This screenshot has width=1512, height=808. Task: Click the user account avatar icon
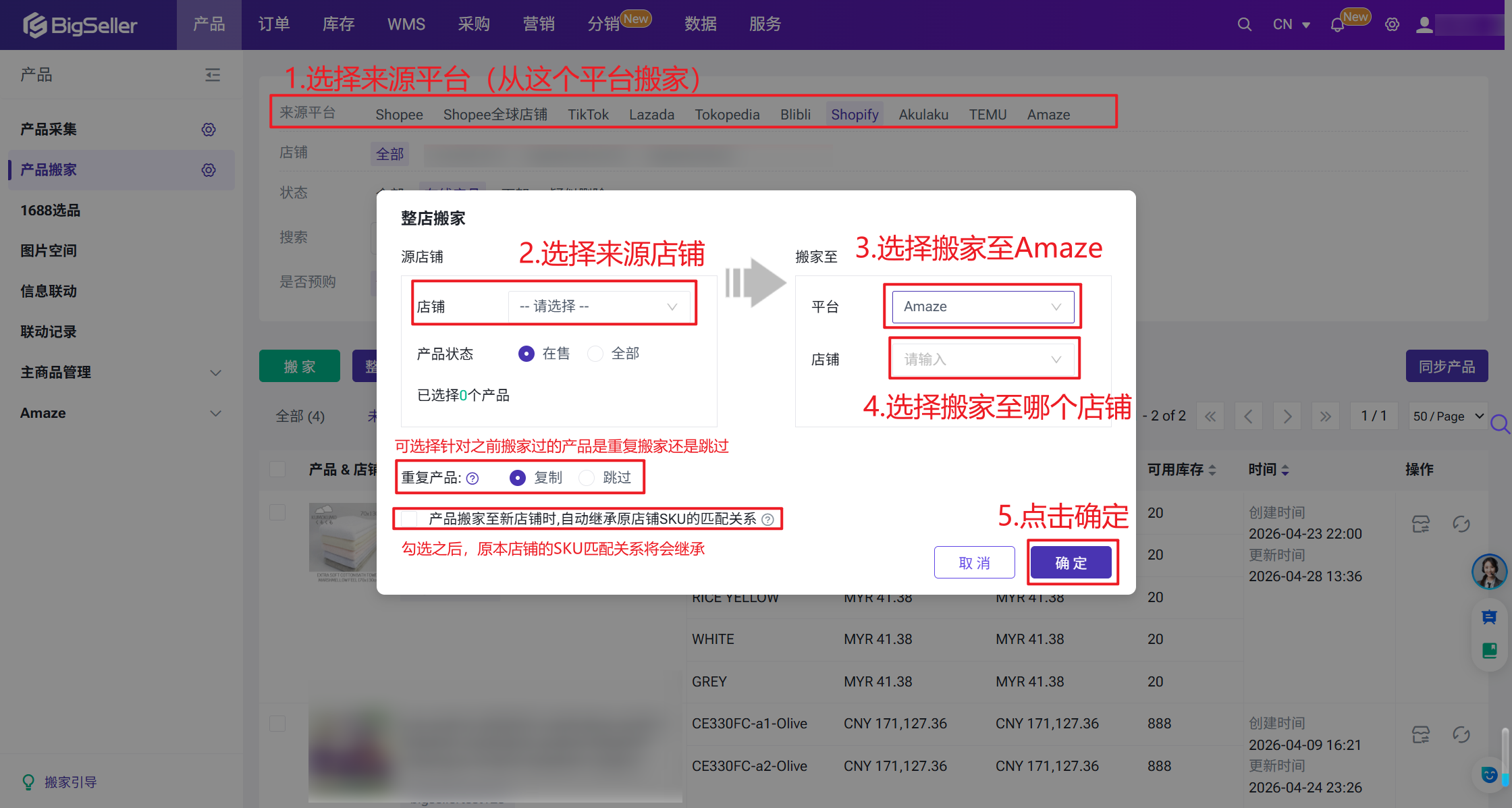pyautogui.click(x=1424, y=25)
